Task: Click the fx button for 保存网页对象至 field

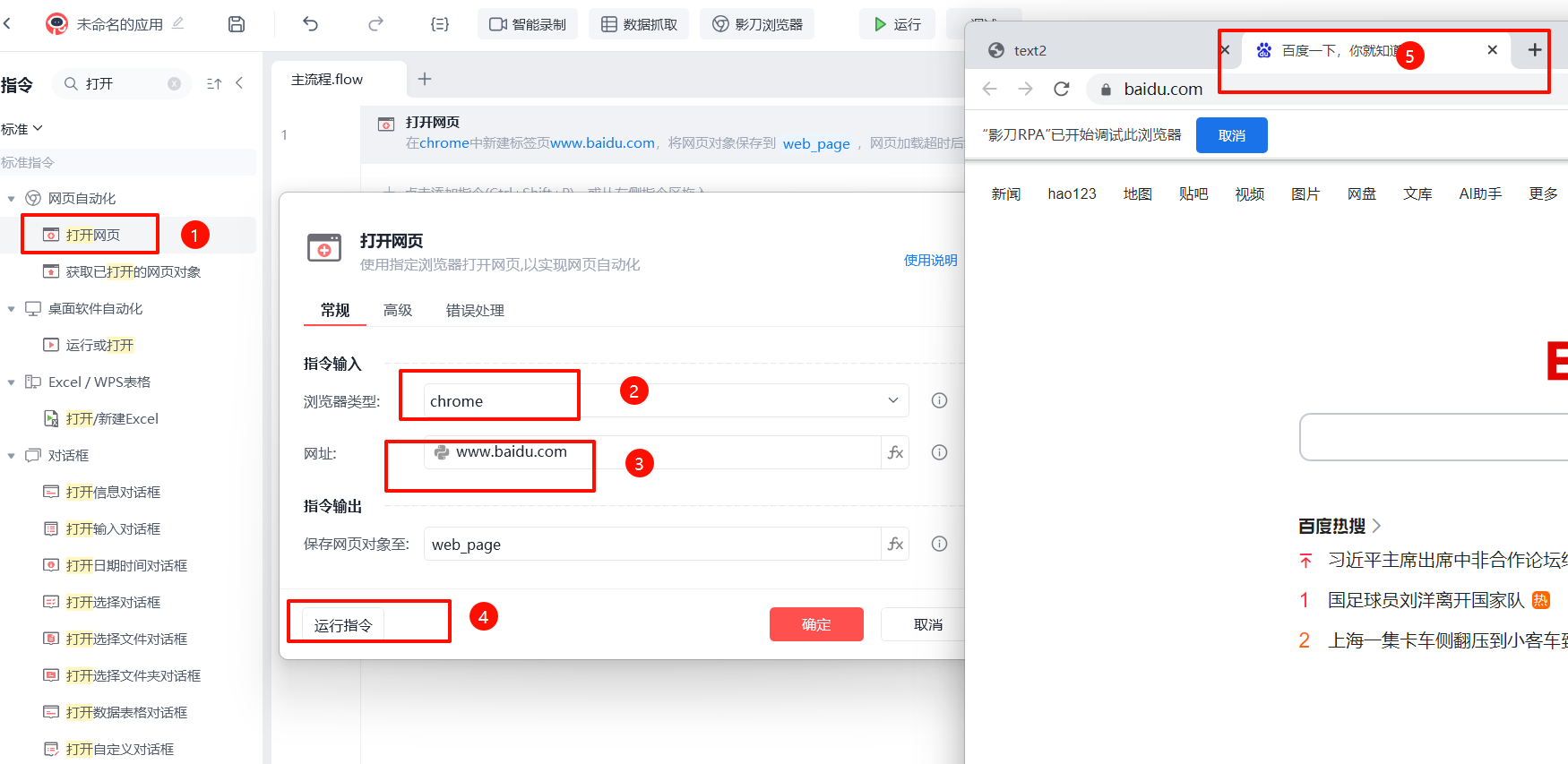Action: pyautogui.click(x=895, y=544)
